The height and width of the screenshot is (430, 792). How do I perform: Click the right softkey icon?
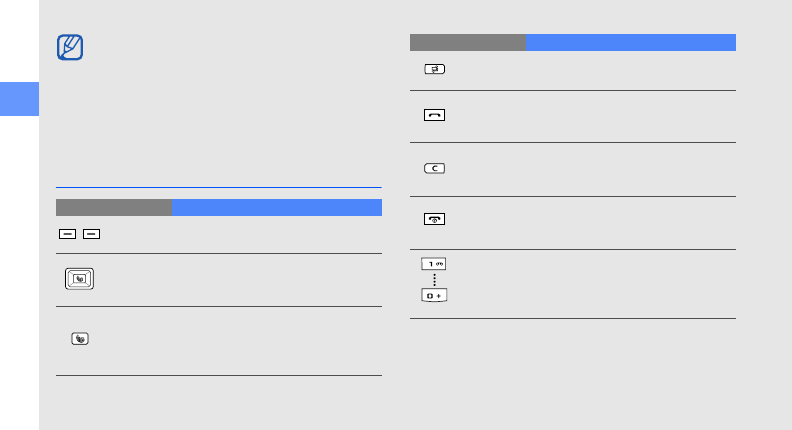click(x=91, y=233)
